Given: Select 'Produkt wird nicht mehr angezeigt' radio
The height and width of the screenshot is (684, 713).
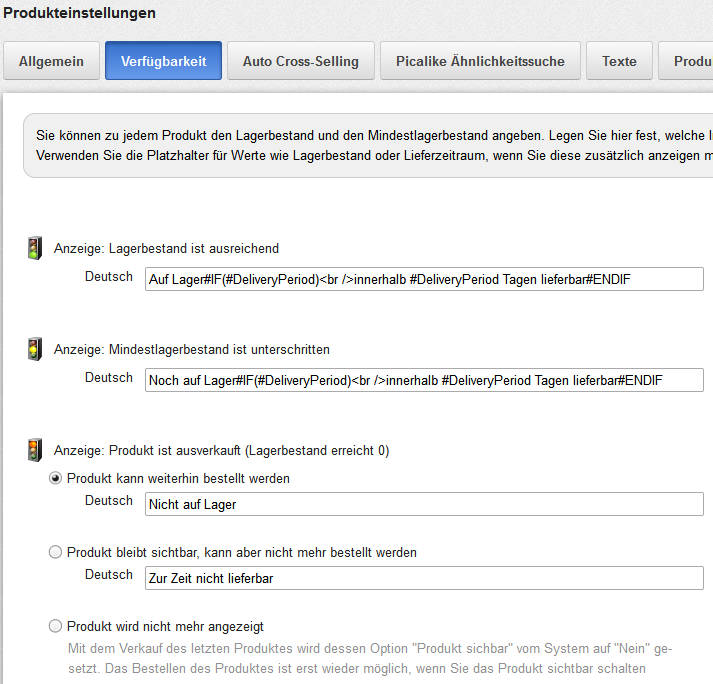Looking at the screenshot, I should tap(56, 626).
